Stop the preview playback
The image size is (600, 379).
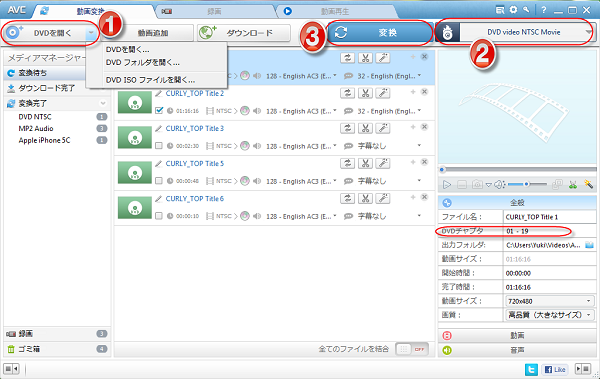tap(462, 185)
